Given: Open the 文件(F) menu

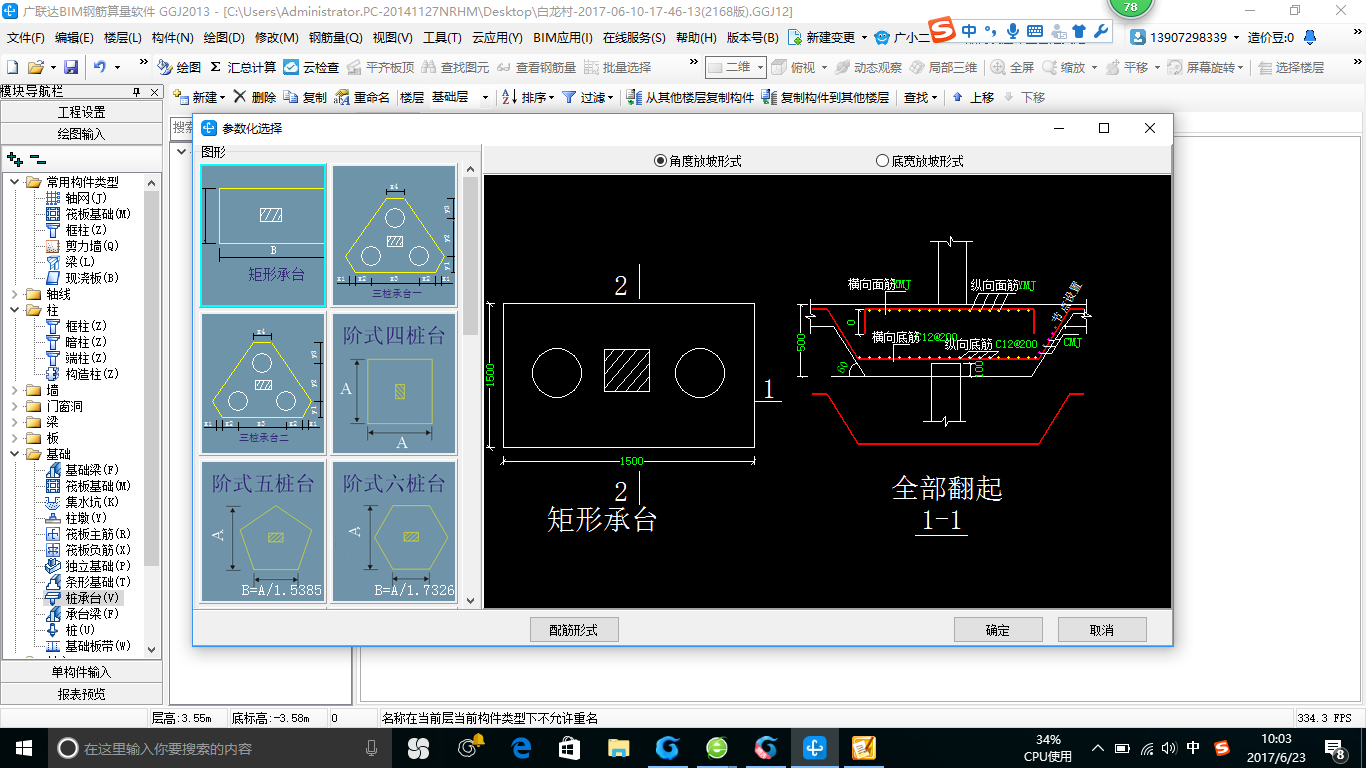Looking at the screenshot, I should [x=25, y=37].
